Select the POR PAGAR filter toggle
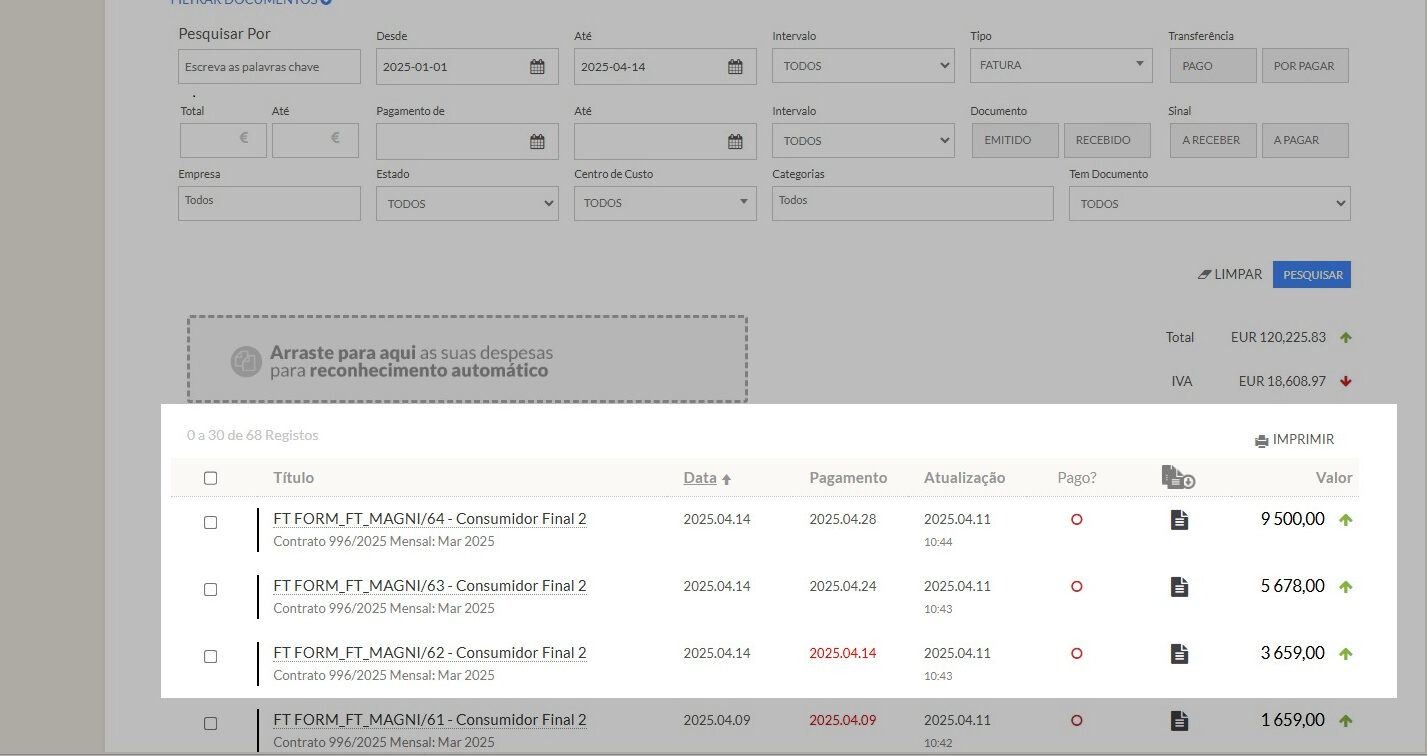Viewport: 1427px width, 756px height. click(x=1304, y=66)
